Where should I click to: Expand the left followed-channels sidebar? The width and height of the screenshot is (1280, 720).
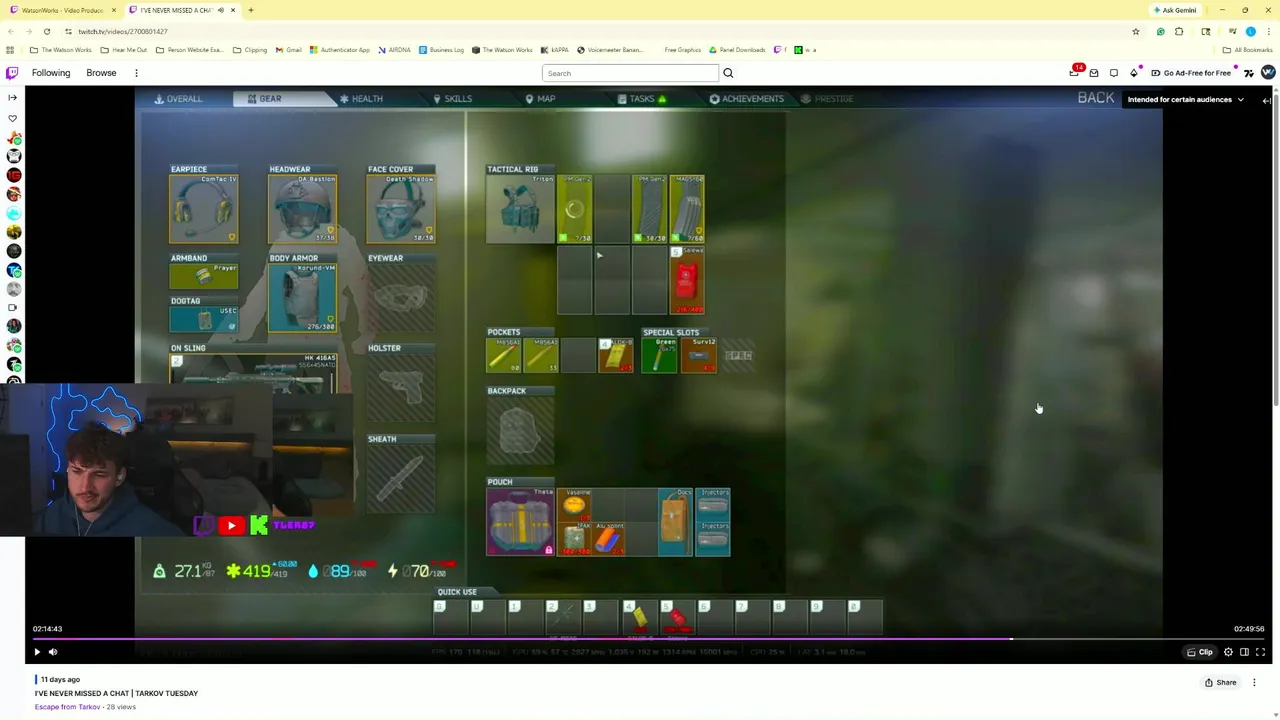(x=12, y=98)
